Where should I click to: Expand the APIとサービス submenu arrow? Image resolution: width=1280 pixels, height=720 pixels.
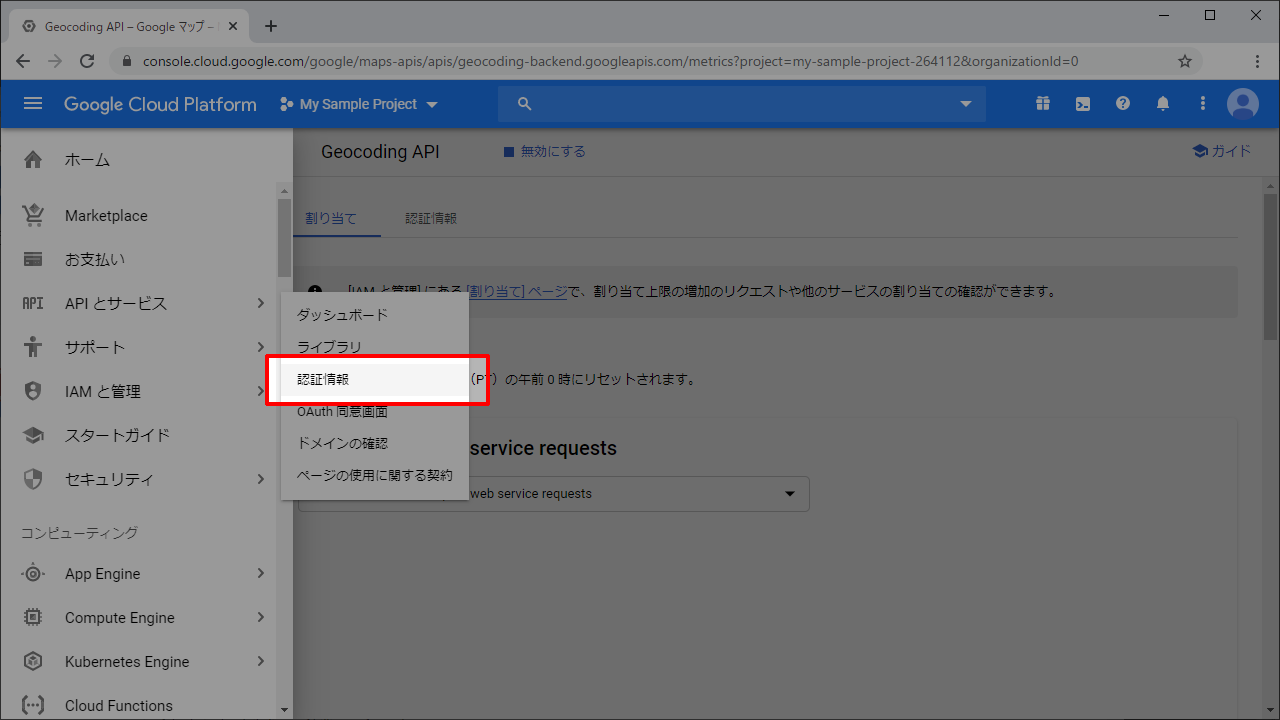pos(260,304)
